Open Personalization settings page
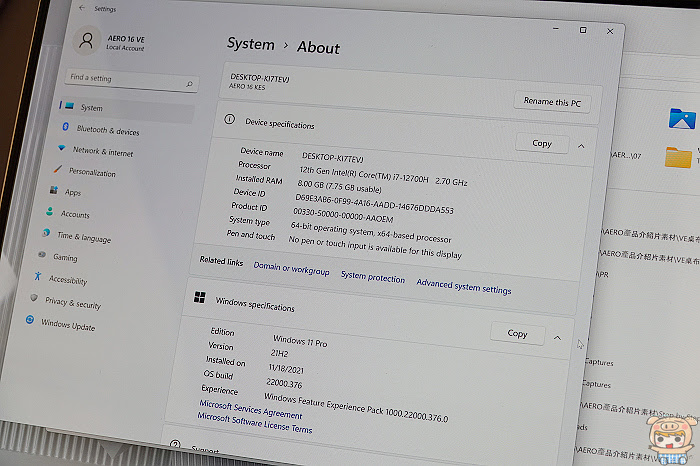Image resolution: width=700 pixels, height=466 pixels. [92, 172]
